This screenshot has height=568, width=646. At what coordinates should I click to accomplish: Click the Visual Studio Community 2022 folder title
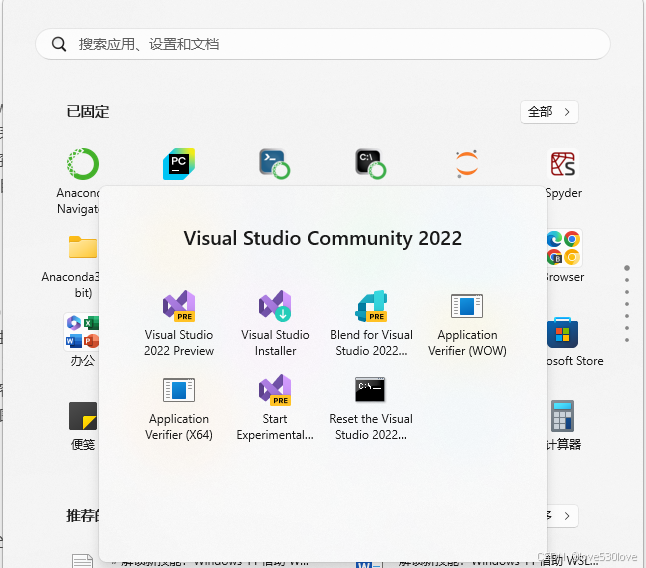[x=323, y=238]
